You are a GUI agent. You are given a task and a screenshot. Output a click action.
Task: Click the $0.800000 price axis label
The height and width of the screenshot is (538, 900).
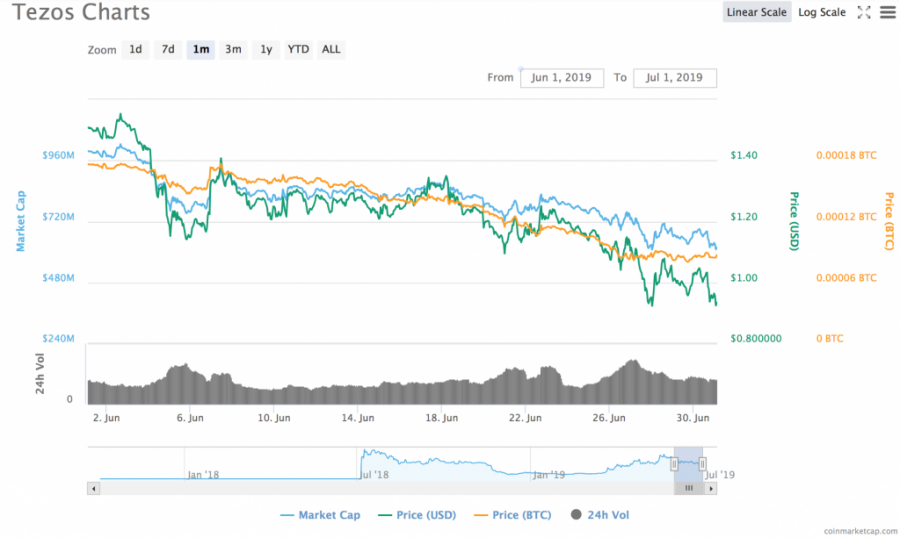click(756, 339)
